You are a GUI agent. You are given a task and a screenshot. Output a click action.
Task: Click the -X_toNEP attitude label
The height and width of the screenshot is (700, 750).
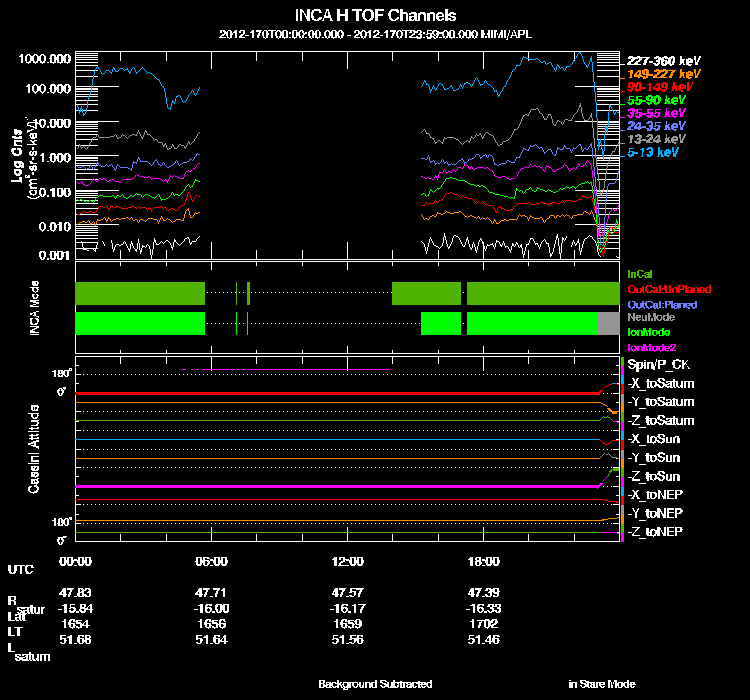tap(655, 494)
